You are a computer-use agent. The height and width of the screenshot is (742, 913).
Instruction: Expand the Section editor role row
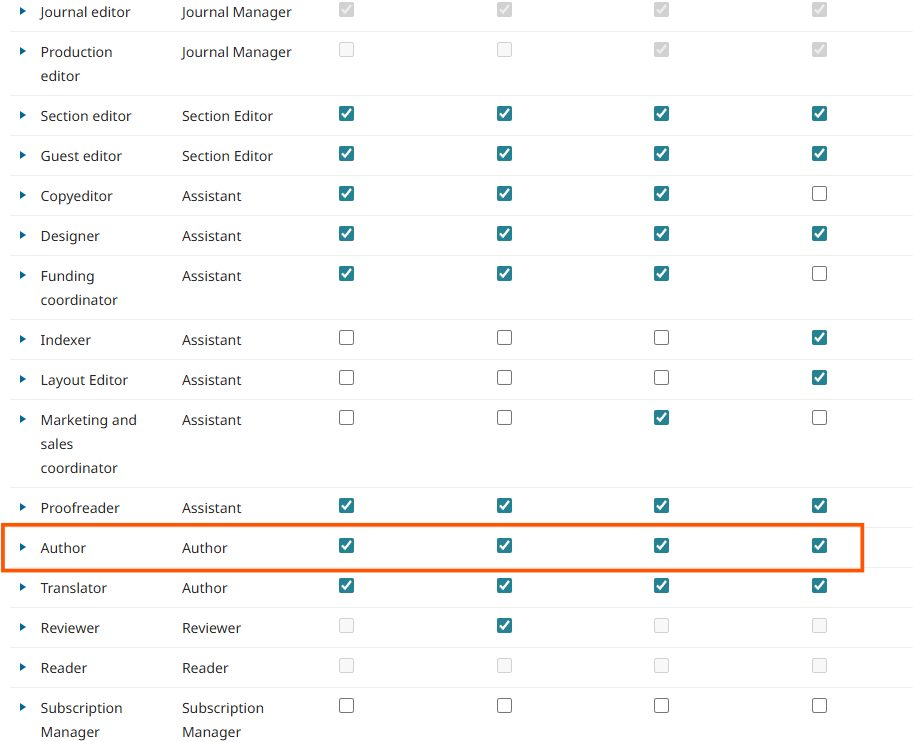point(23,115)
